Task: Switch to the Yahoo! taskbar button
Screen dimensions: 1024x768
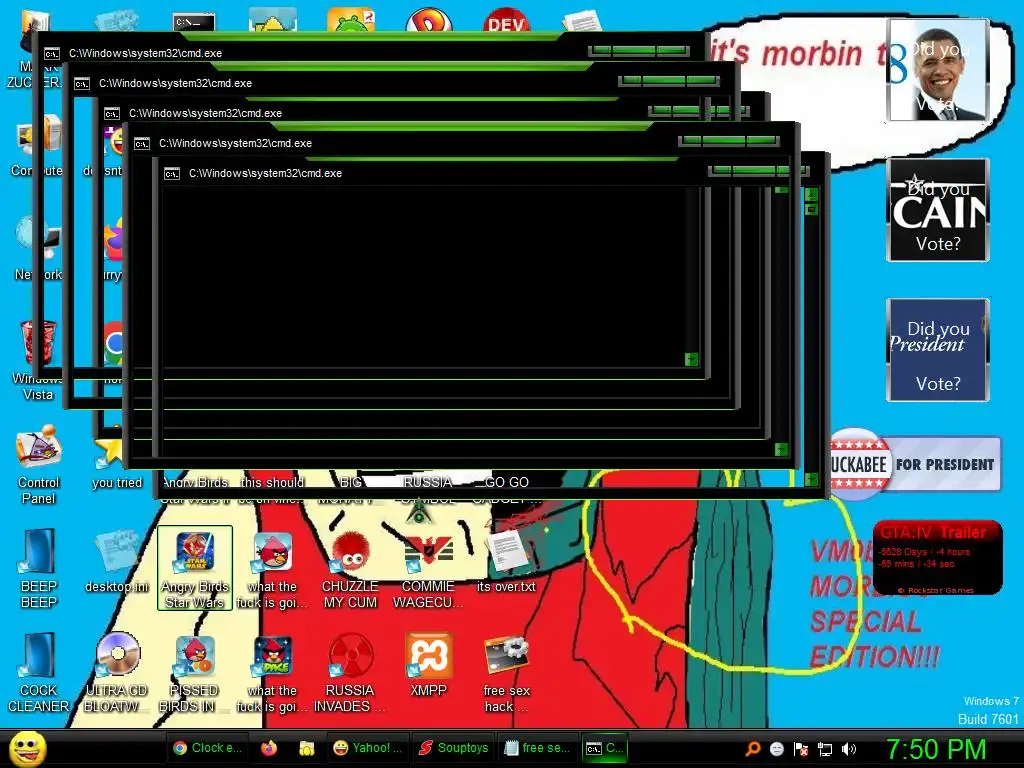Action: pos(368,748)
